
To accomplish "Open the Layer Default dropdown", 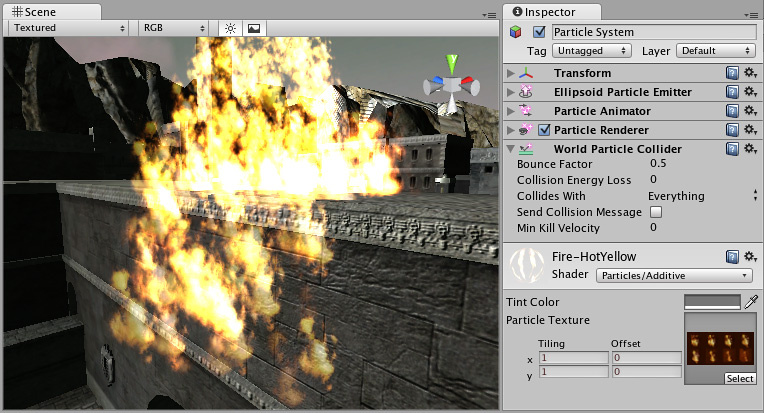I will [x=714, y=50].
